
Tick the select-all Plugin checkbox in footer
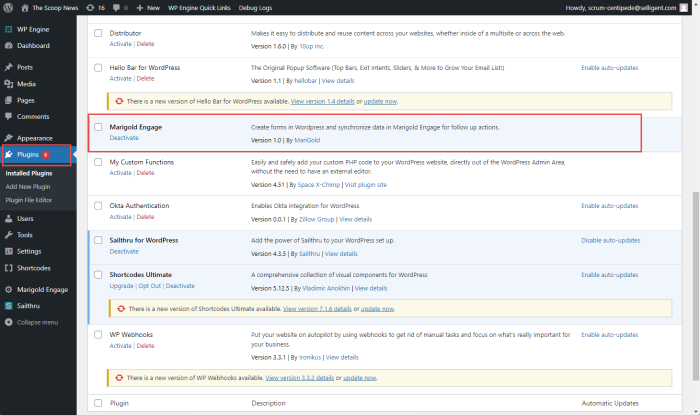click(97, 403)
